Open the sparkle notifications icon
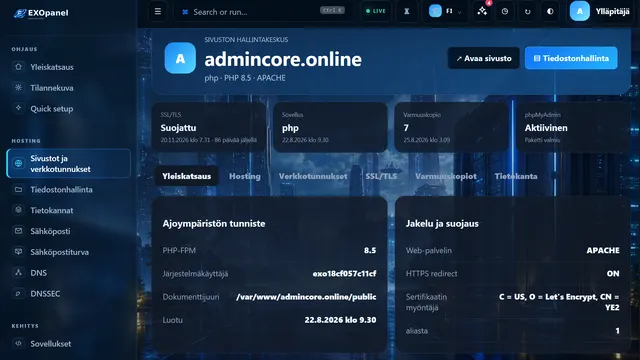The width and height of the screenshot is (640, 360). [x=482, y=11]
